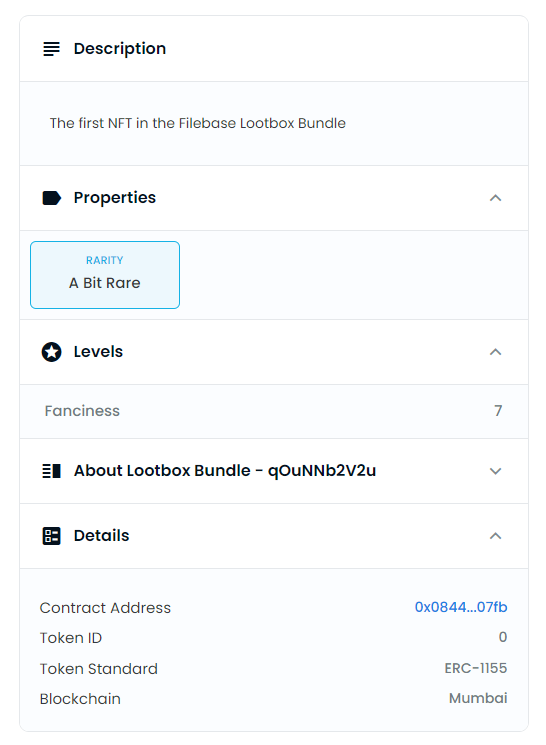
Task: Open contract address 0x0844...07fb link
Action: pos(460,607)
